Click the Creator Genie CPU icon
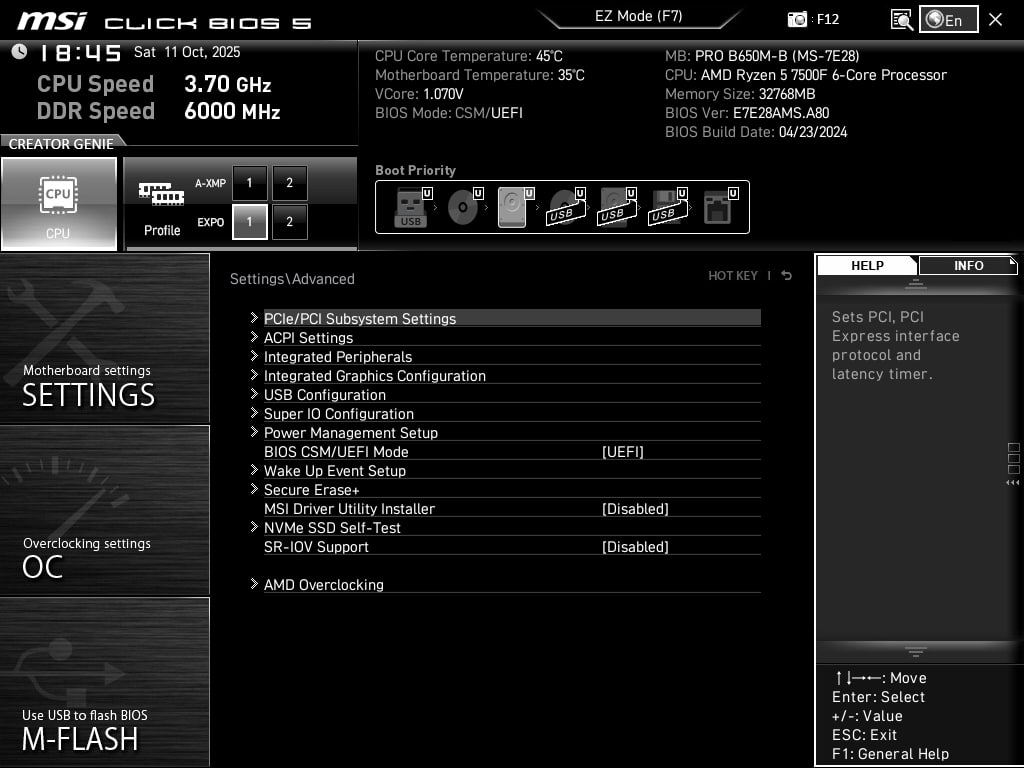1024x768 pixels. (58, 203)
